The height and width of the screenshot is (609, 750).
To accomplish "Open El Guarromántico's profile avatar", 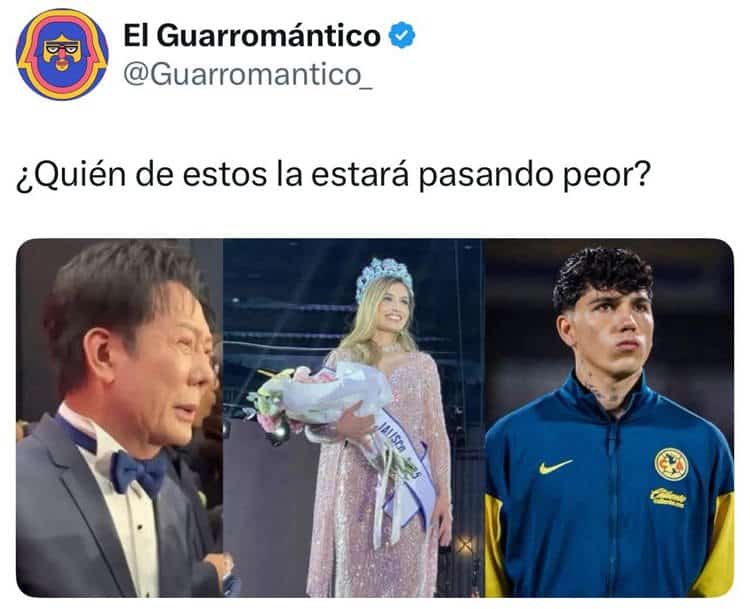I will tap(62, 54).
